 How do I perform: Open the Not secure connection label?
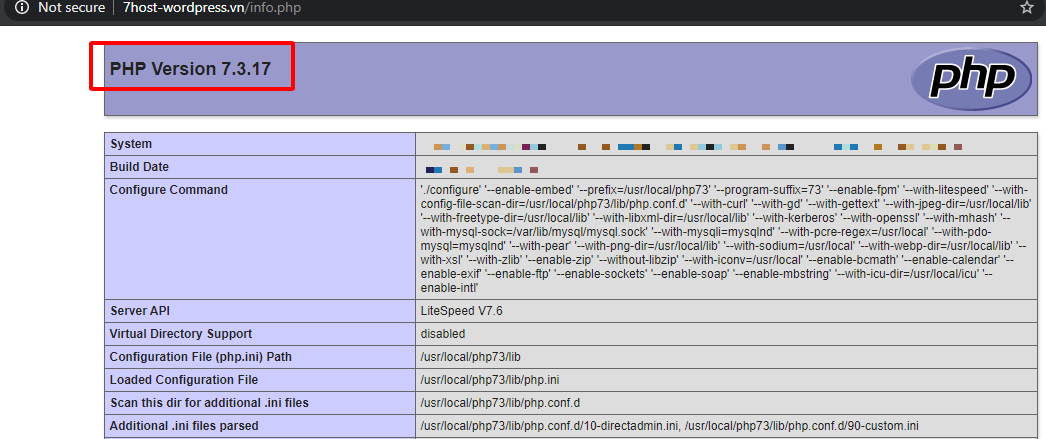coord(71,8)
